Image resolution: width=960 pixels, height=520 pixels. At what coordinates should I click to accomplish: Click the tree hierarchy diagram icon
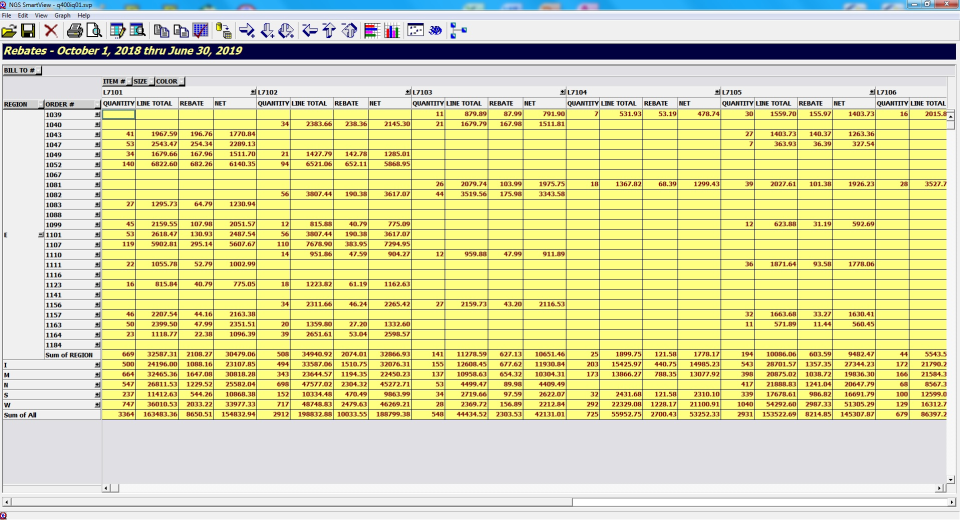coord(459,31)
